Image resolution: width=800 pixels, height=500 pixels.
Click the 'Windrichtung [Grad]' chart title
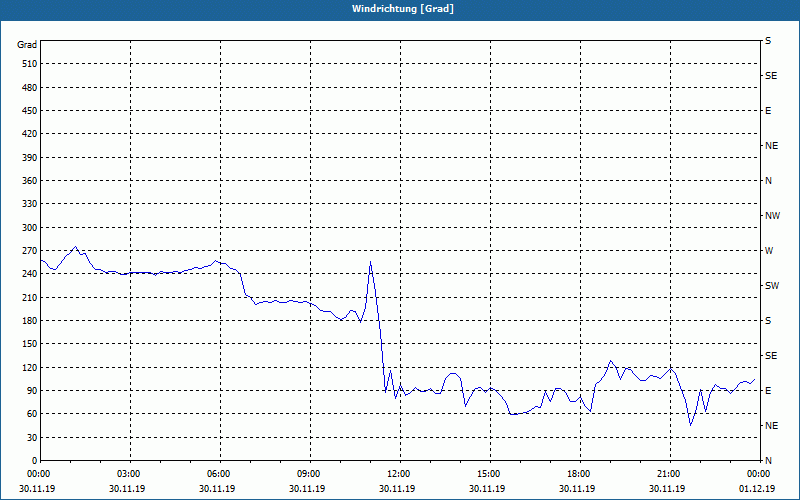pyautogui.click(x=403, y=9)
